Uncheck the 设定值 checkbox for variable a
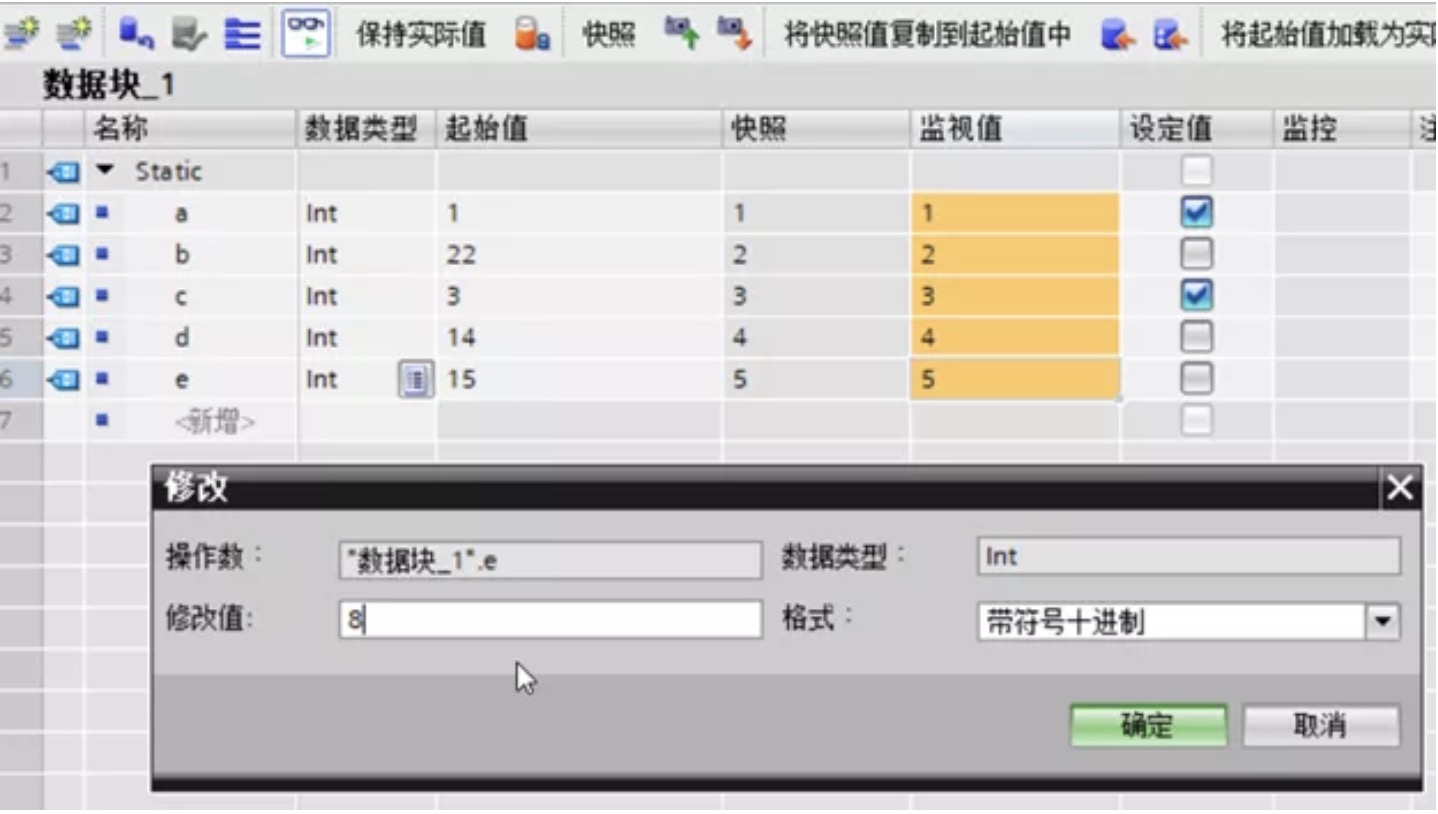 point(1196,212)
